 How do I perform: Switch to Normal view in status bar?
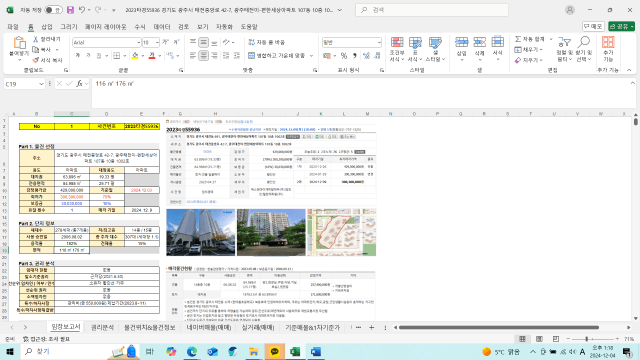pyautogui.click(x=522, y=339)
